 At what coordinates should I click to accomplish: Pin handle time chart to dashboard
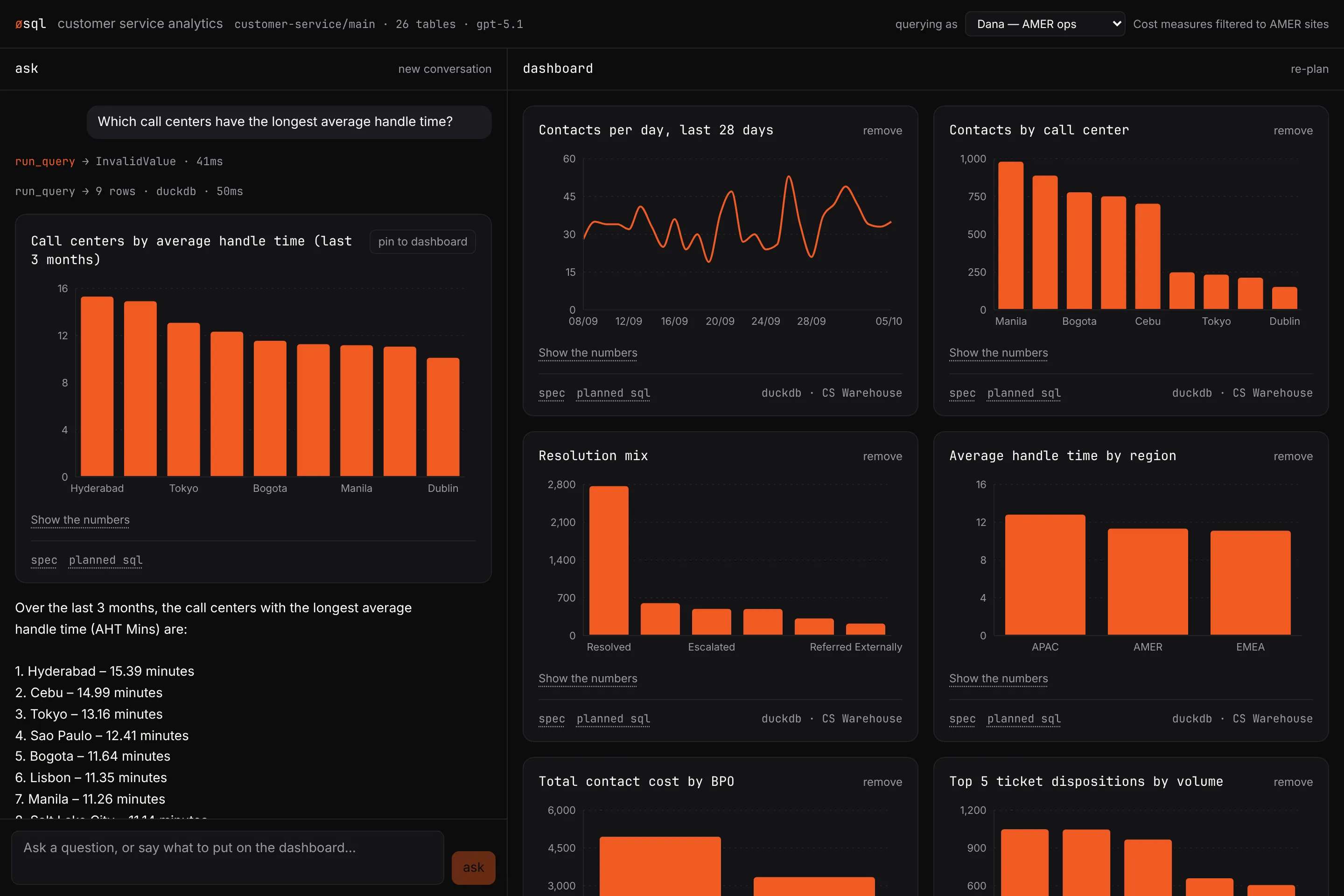422,242
